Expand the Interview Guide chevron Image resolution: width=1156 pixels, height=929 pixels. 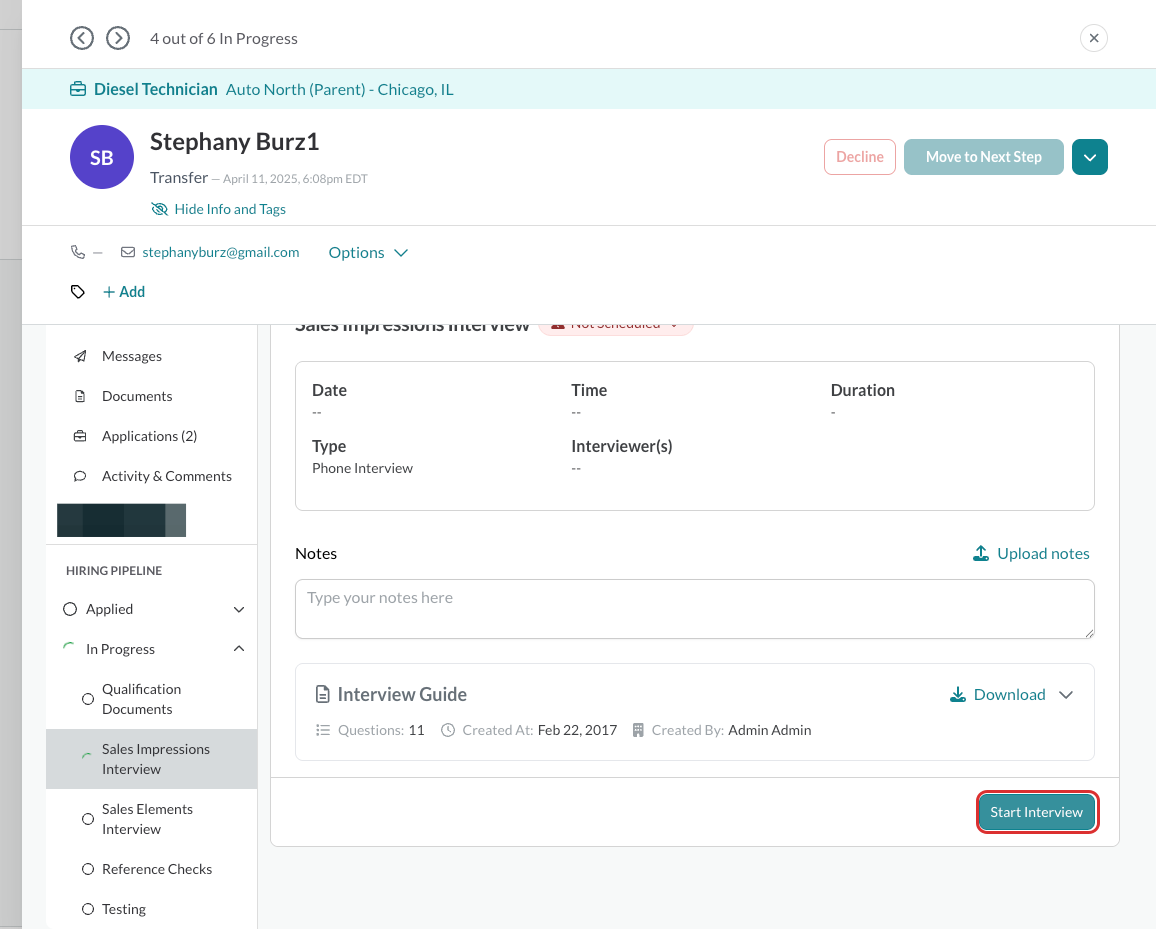(1066, 695)
